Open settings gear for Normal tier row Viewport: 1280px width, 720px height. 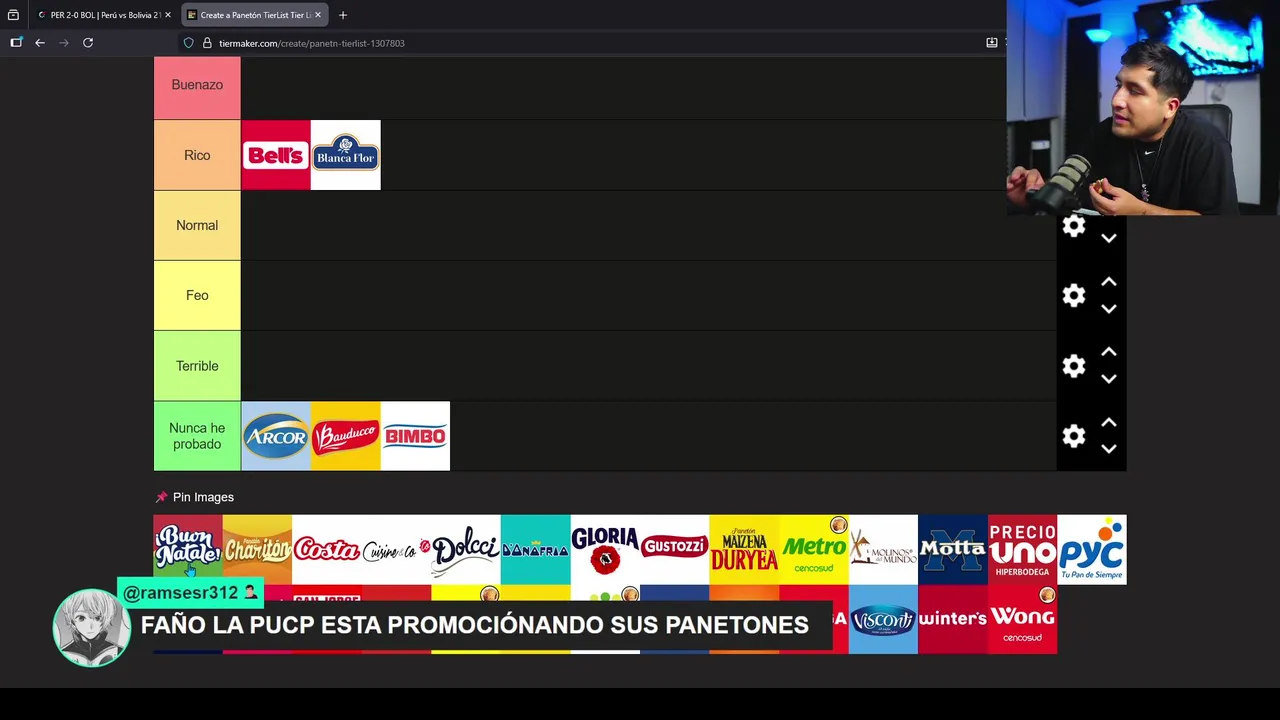tap(1074, 226)
